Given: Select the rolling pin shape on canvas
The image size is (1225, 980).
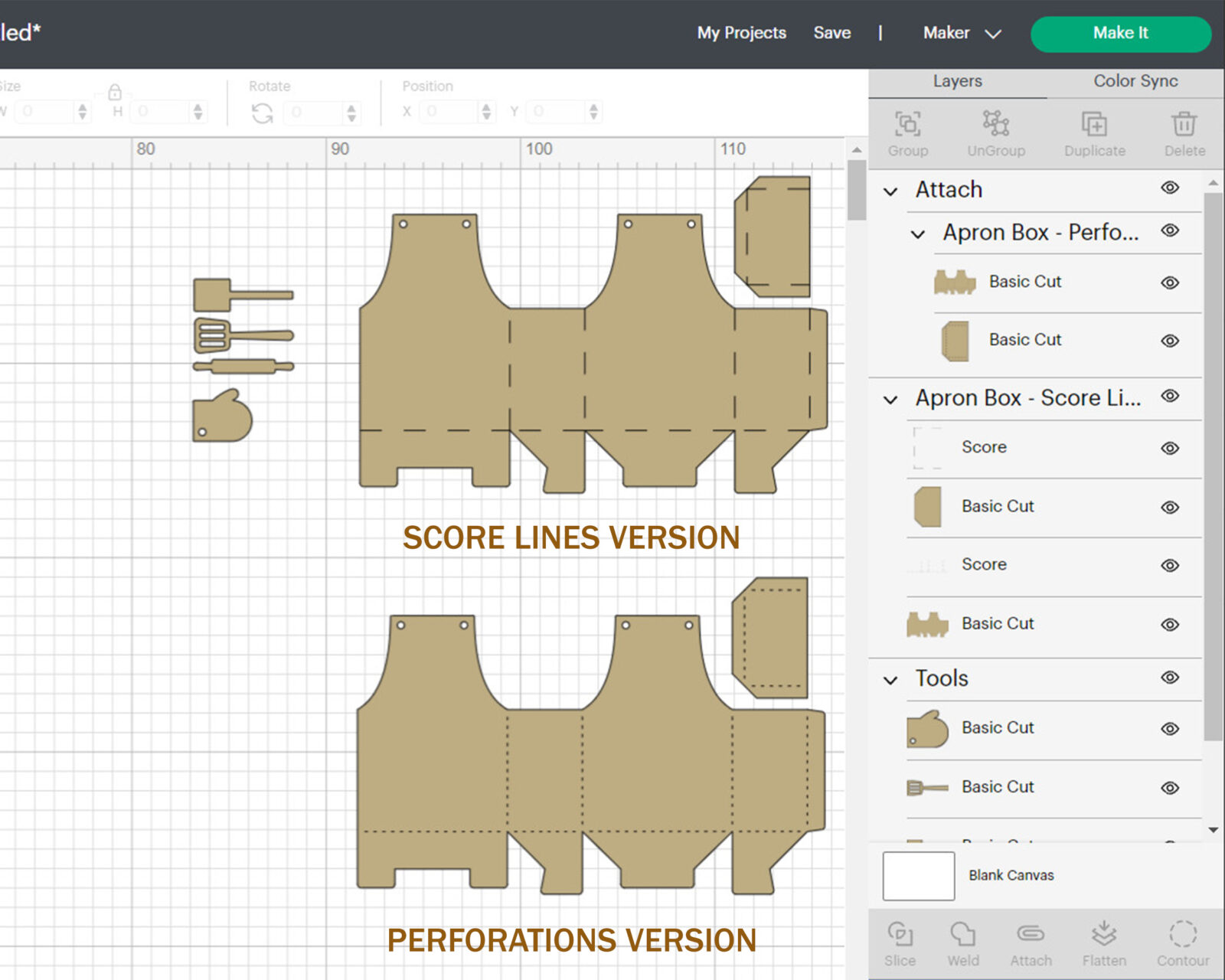Looking at the screenshot, I should pyautogui.click(x=243, y=367).
